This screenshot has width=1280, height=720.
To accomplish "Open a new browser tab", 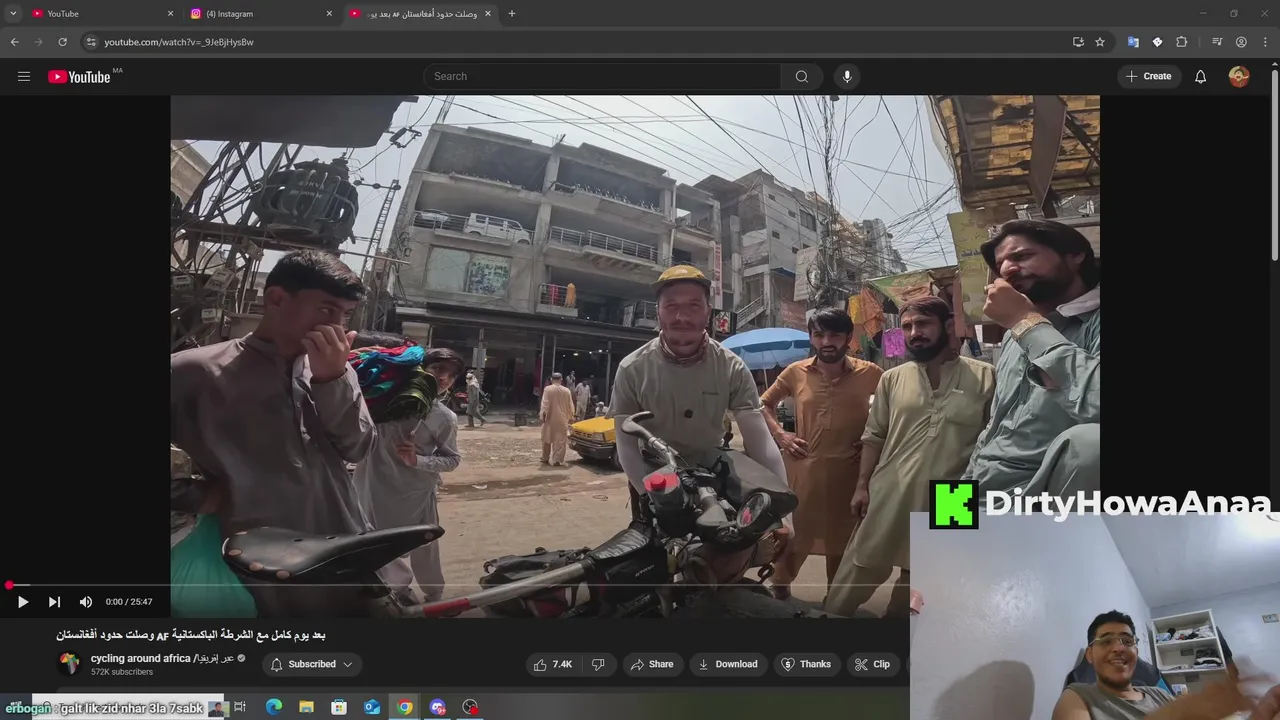I will point(512,13).
